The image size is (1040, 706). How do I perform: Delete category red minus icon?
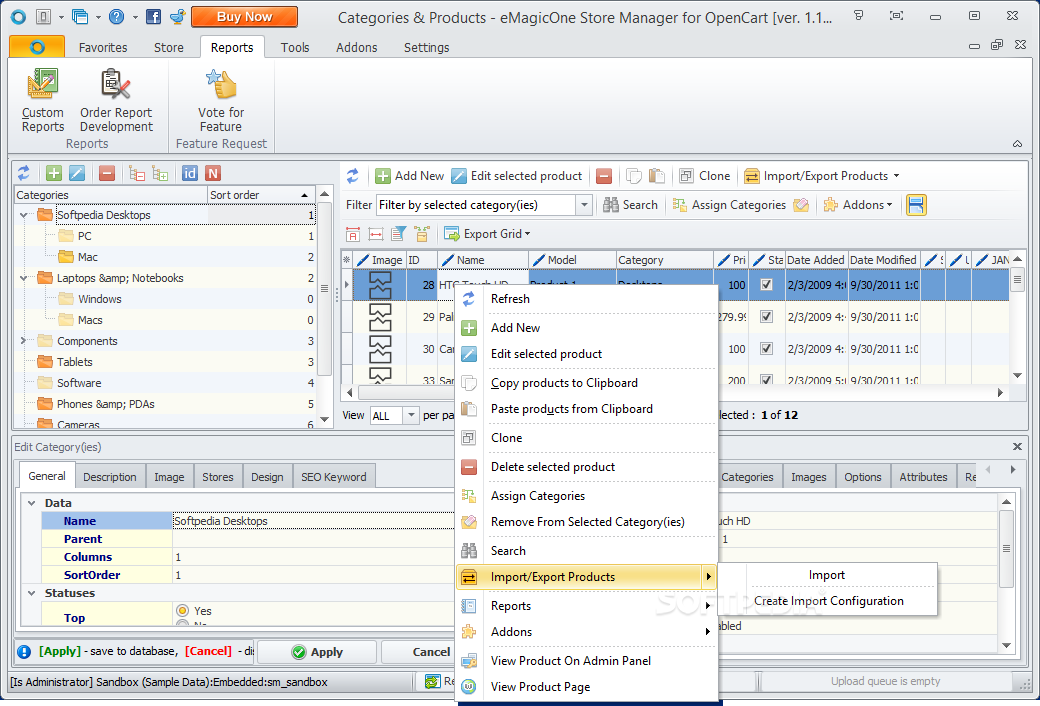click(107, 173)
